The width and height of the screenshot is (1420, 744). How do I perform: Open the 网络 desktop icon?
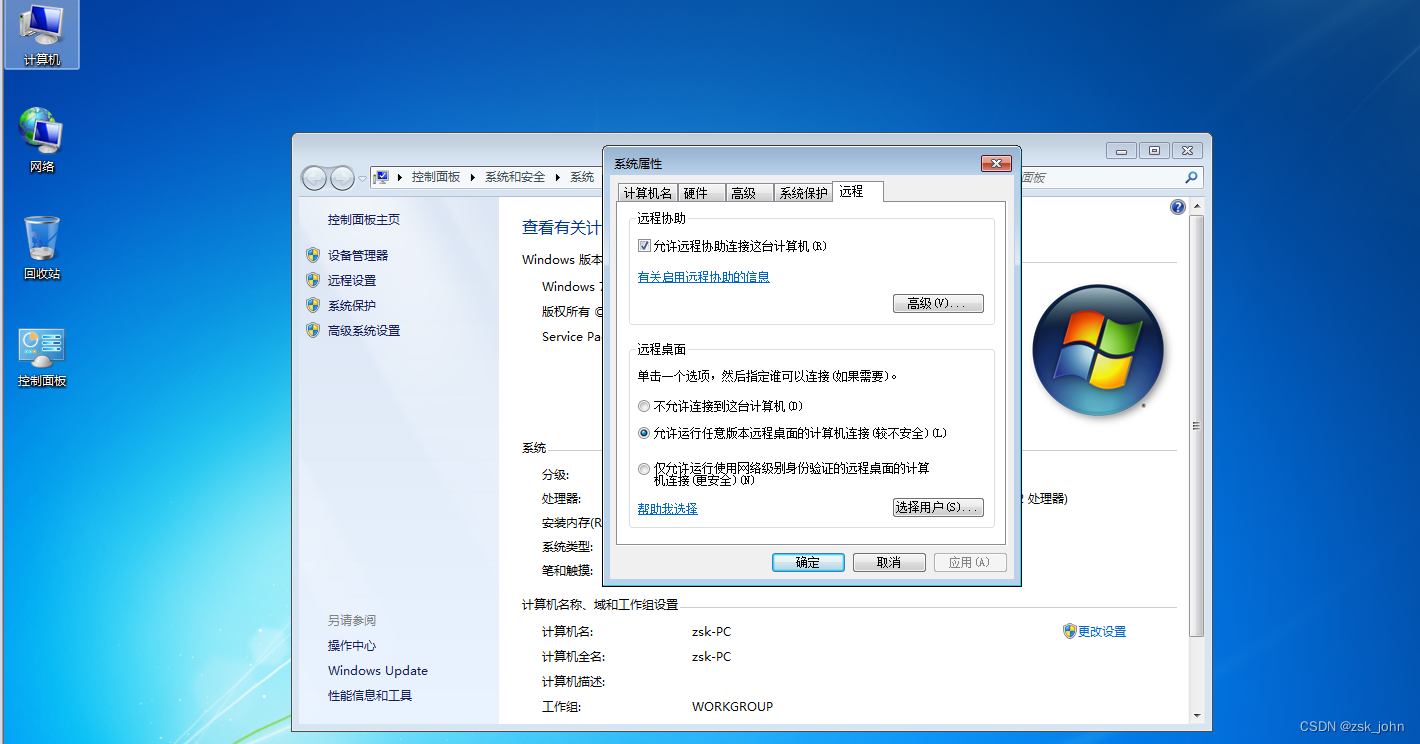point(41,141)
